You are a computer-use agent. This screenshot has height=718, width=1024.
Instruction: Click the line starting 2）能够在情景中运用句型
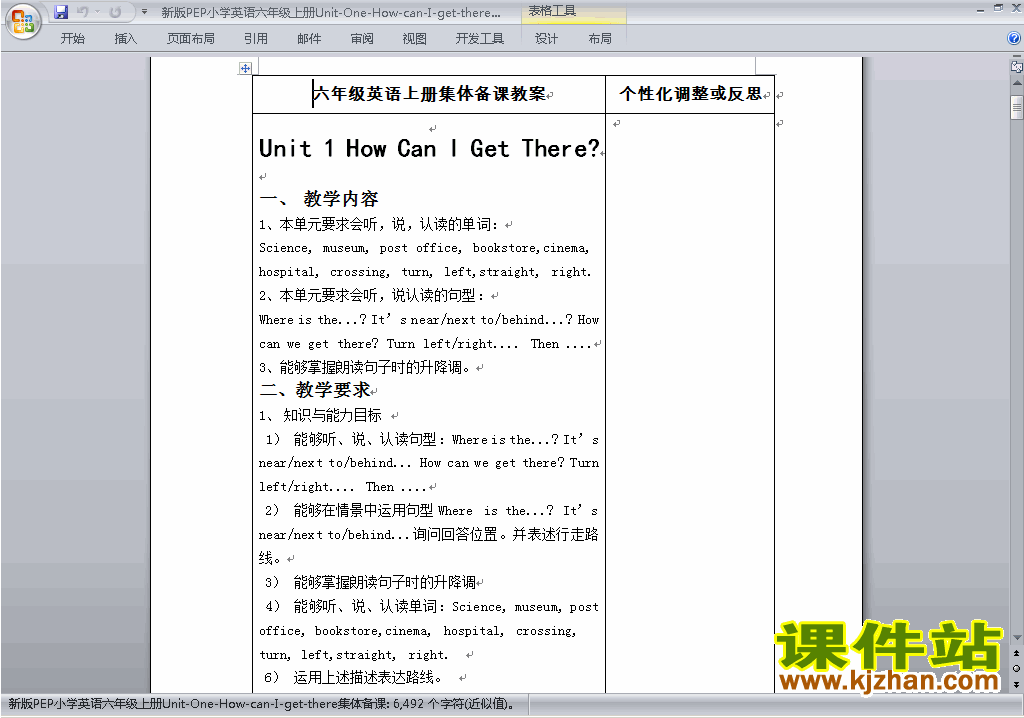[431, 511]
